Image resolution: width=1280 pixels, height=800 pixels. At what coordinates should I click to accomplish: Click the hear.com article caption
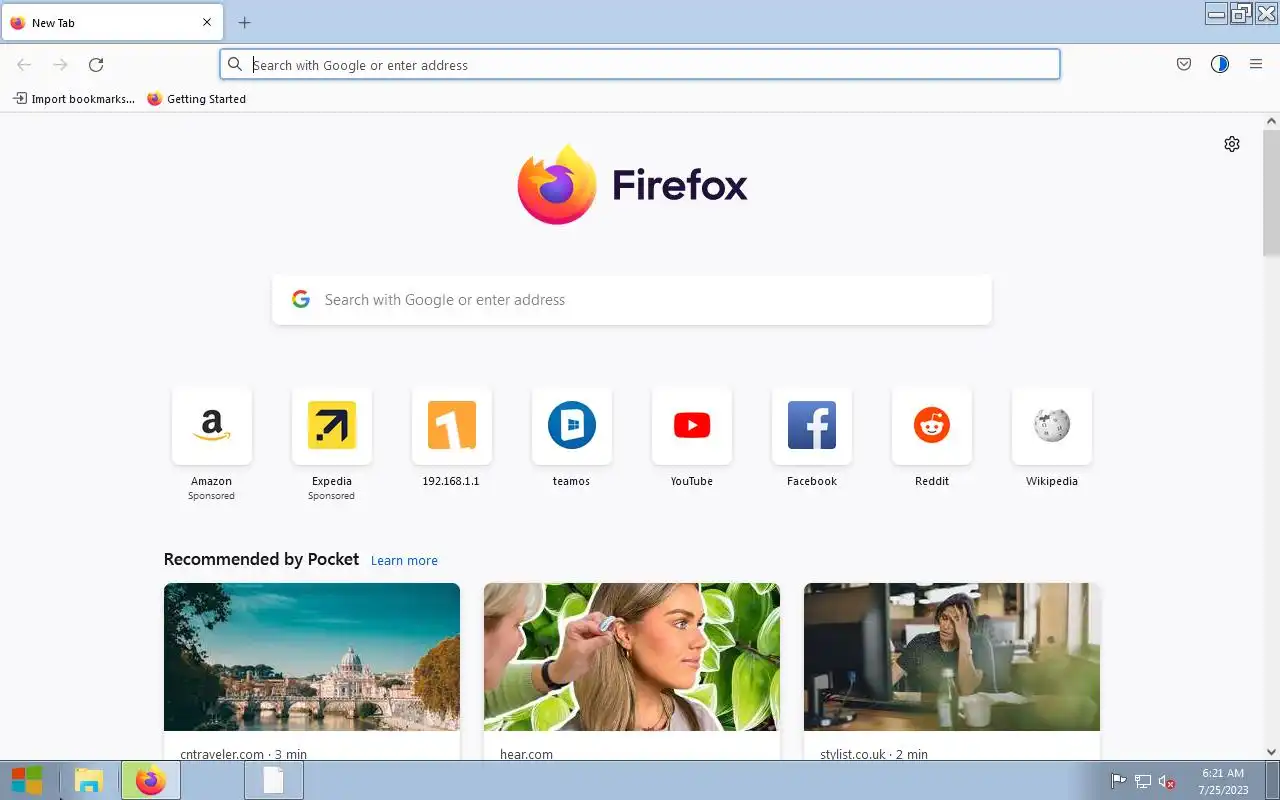click(526, 754)
